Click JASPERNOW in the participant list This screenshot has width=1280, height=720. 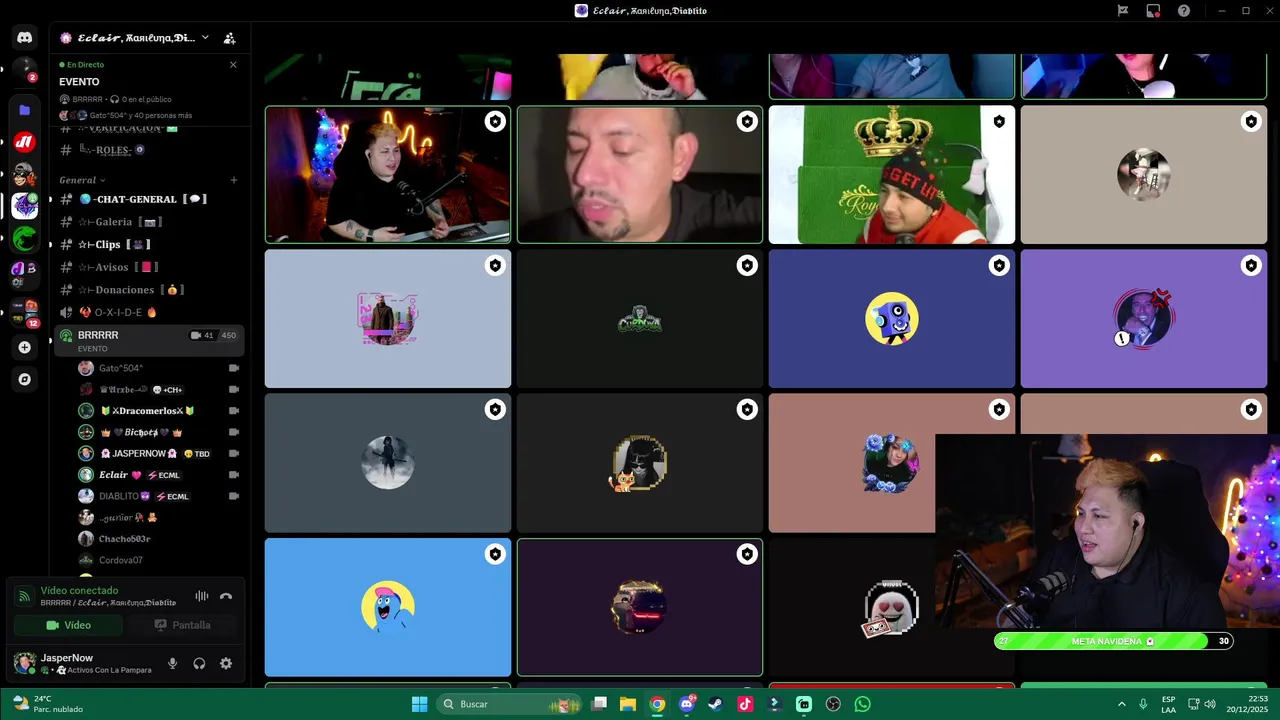pos(138,454)
